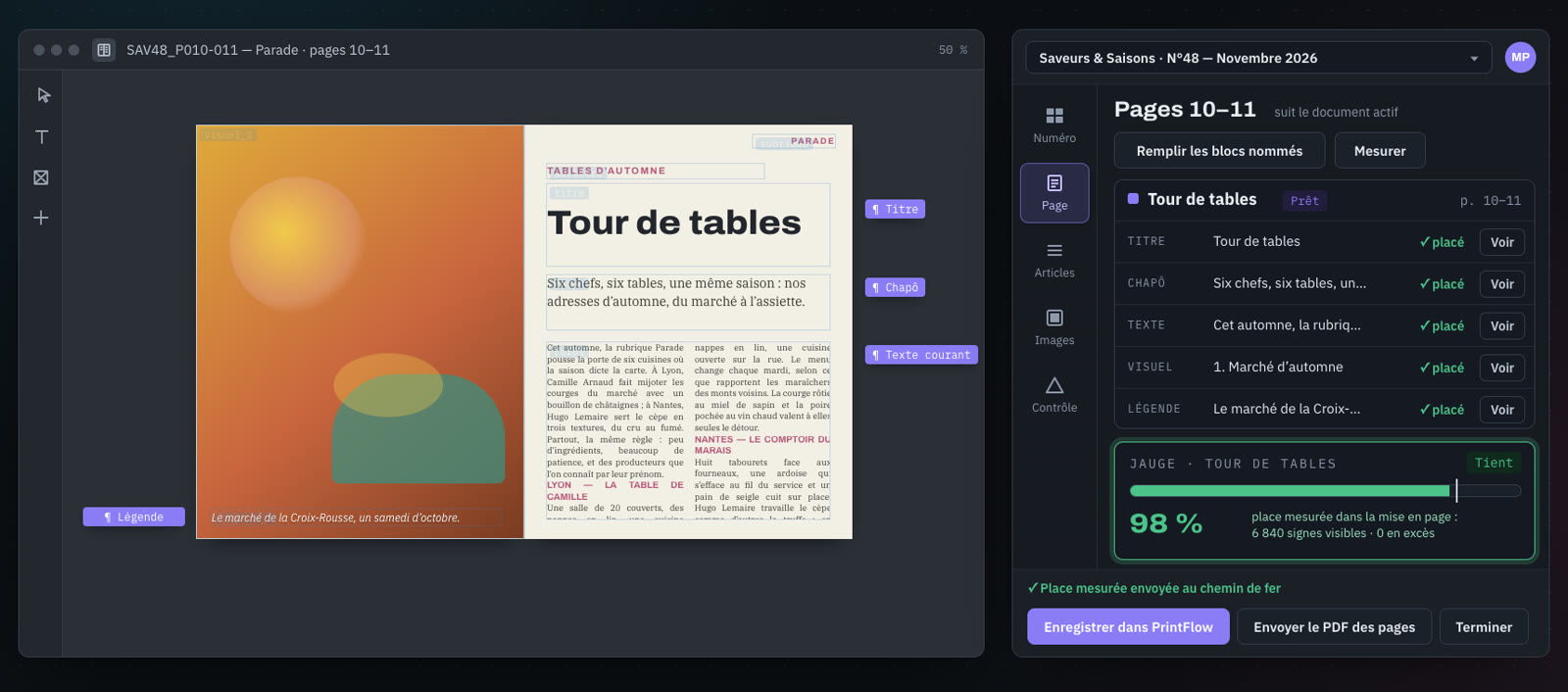Click Remplir les blocs nommés
Image resolution: width=1568 pixels, height=692 pixels.
coord(1219,151)
